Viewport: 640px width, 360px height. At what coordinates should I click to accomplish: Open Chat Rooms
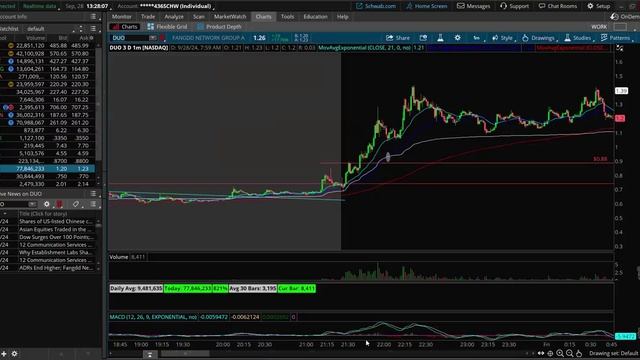558,6
